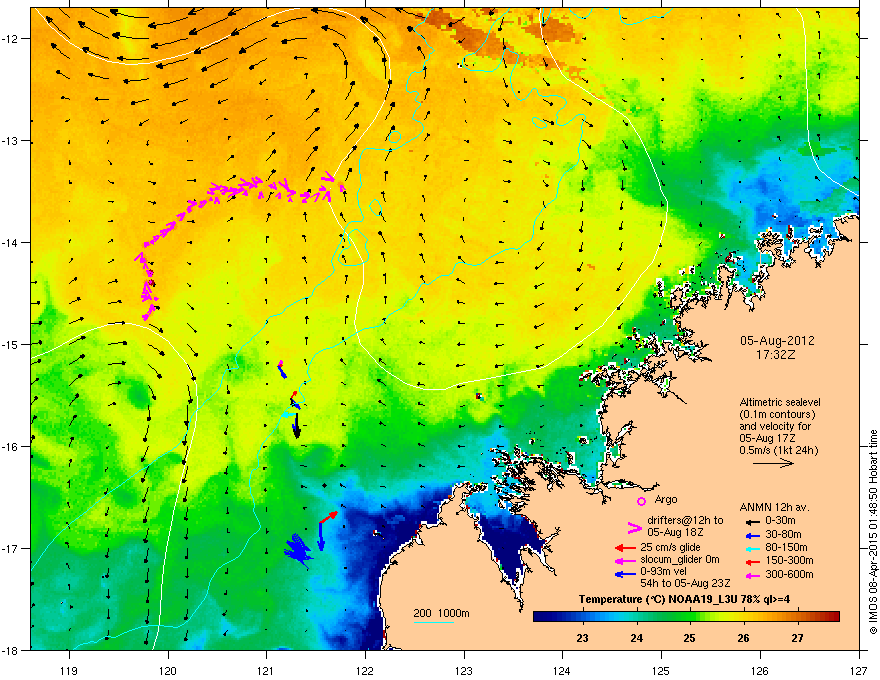Click the 150-300m depth label
This screenshot has height=680, width=880.
[x=789, y=560]
